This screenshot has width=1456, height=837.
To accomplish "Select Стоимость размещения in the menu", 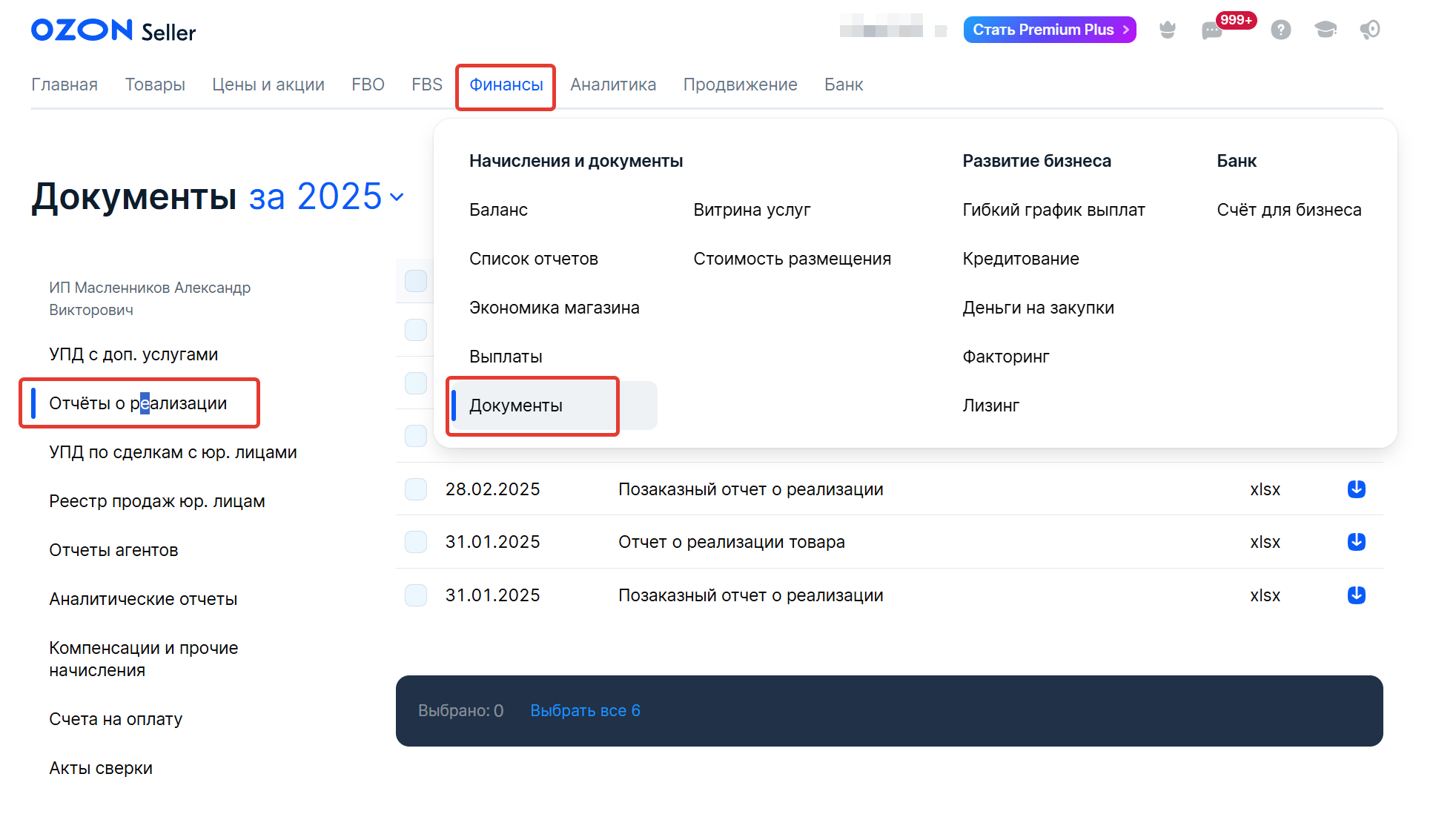I will (792, 259).
